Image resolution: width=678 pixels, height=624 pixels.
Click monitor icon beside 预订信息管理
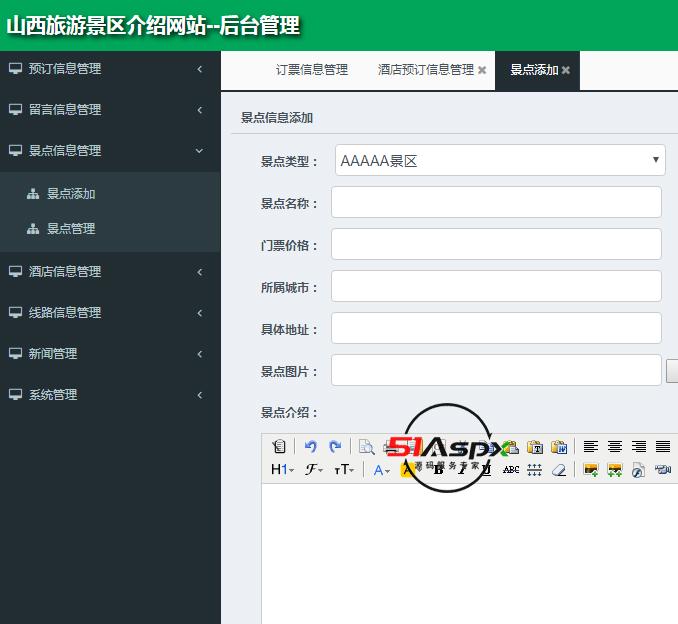16,68
